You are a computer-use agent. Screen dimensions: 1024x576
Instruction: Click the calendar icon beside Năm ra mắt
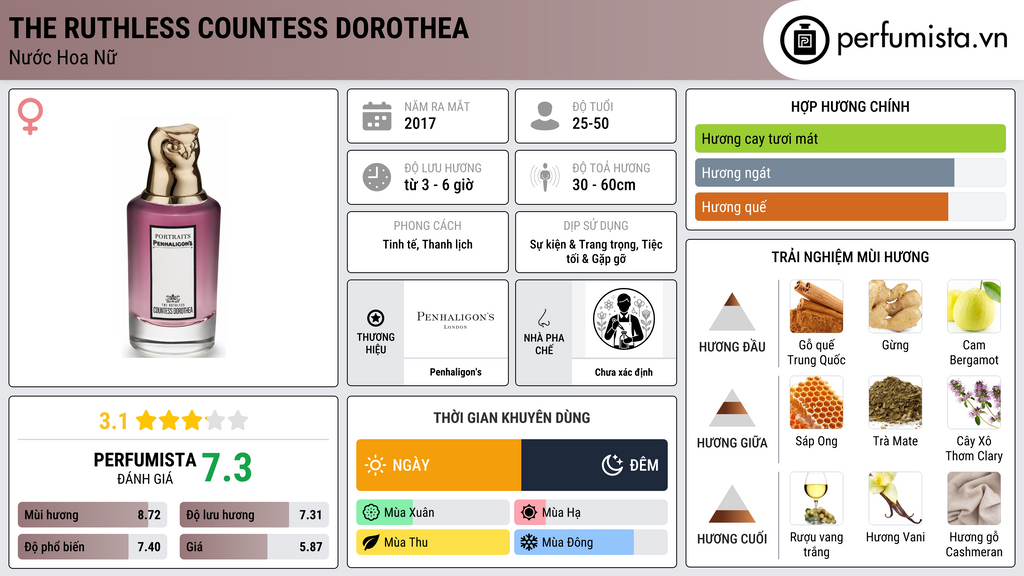(377, 116)
